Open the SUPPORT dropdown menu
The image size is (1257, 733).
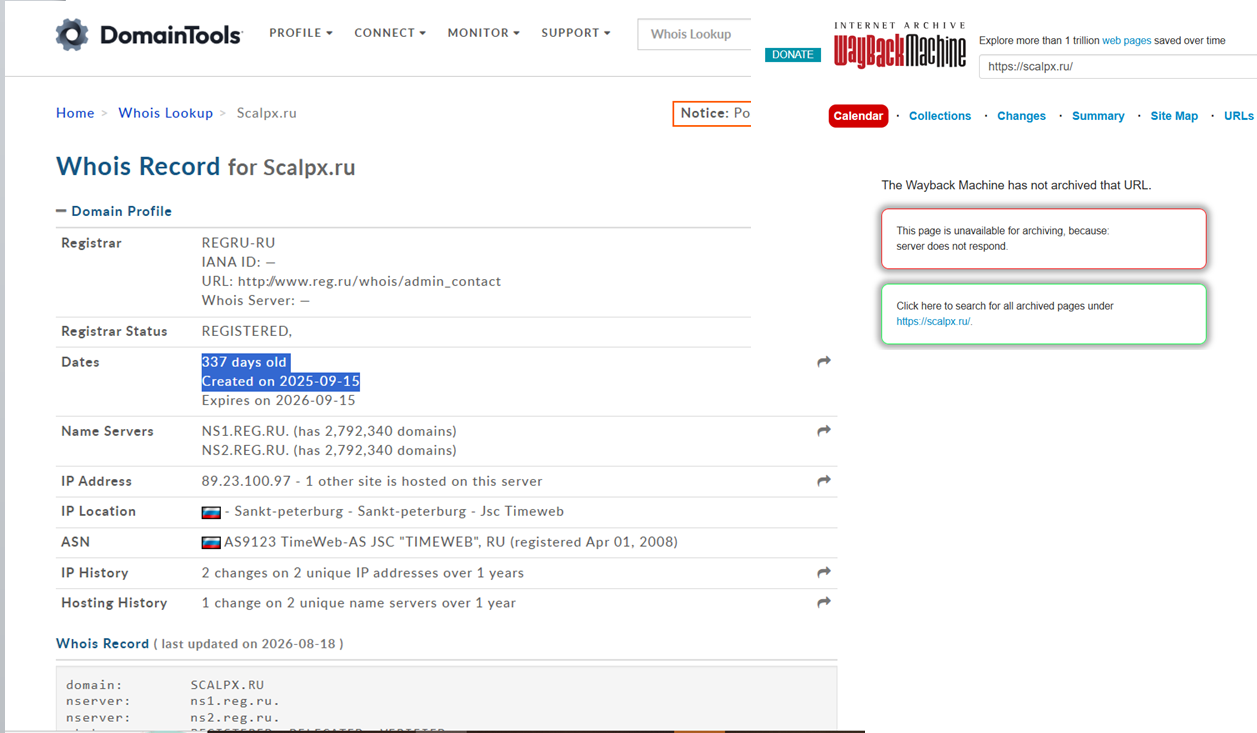[576, 33]
